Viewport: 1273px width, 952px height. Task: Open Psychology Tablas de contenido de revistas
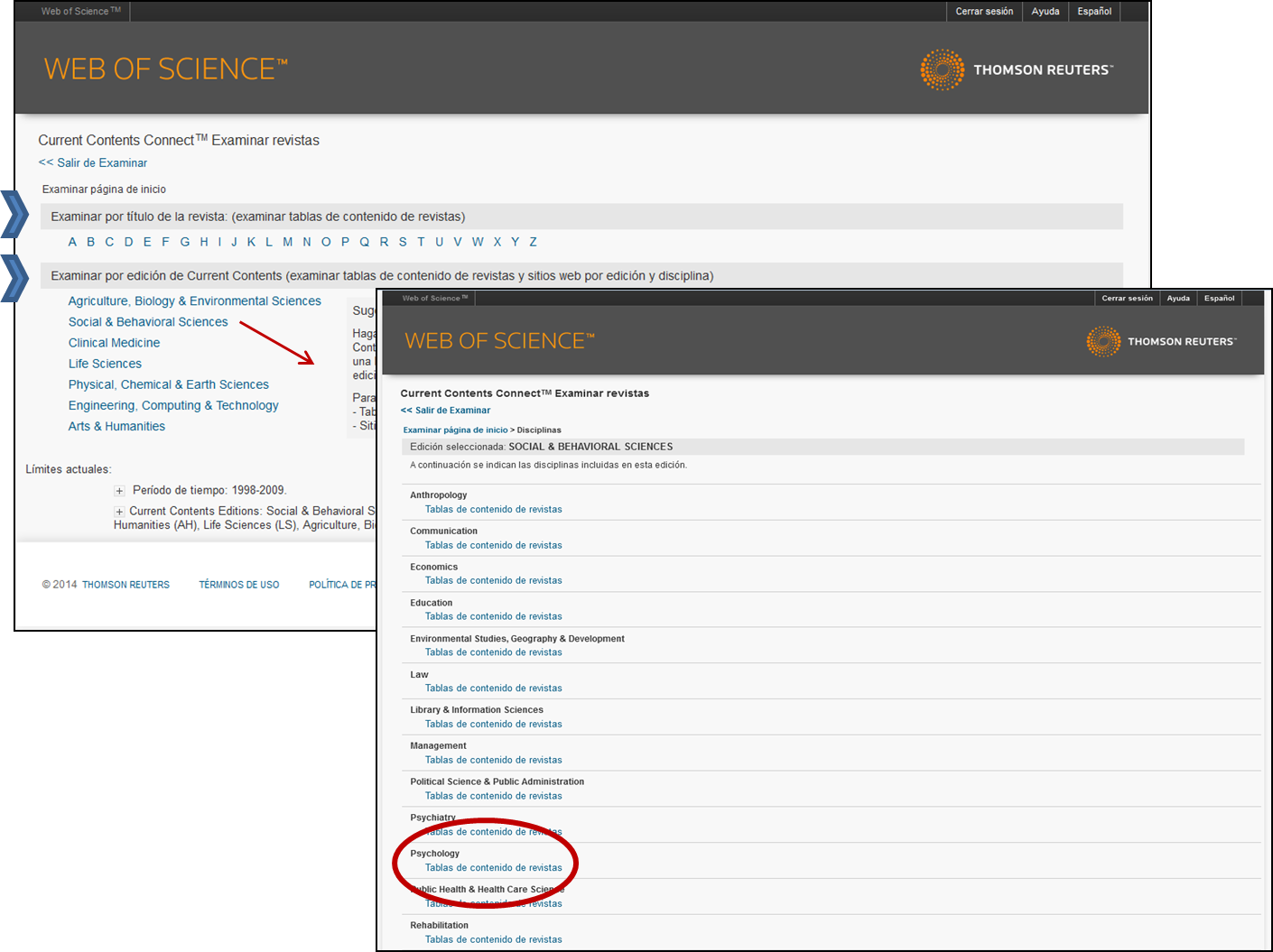coord(493,868)
